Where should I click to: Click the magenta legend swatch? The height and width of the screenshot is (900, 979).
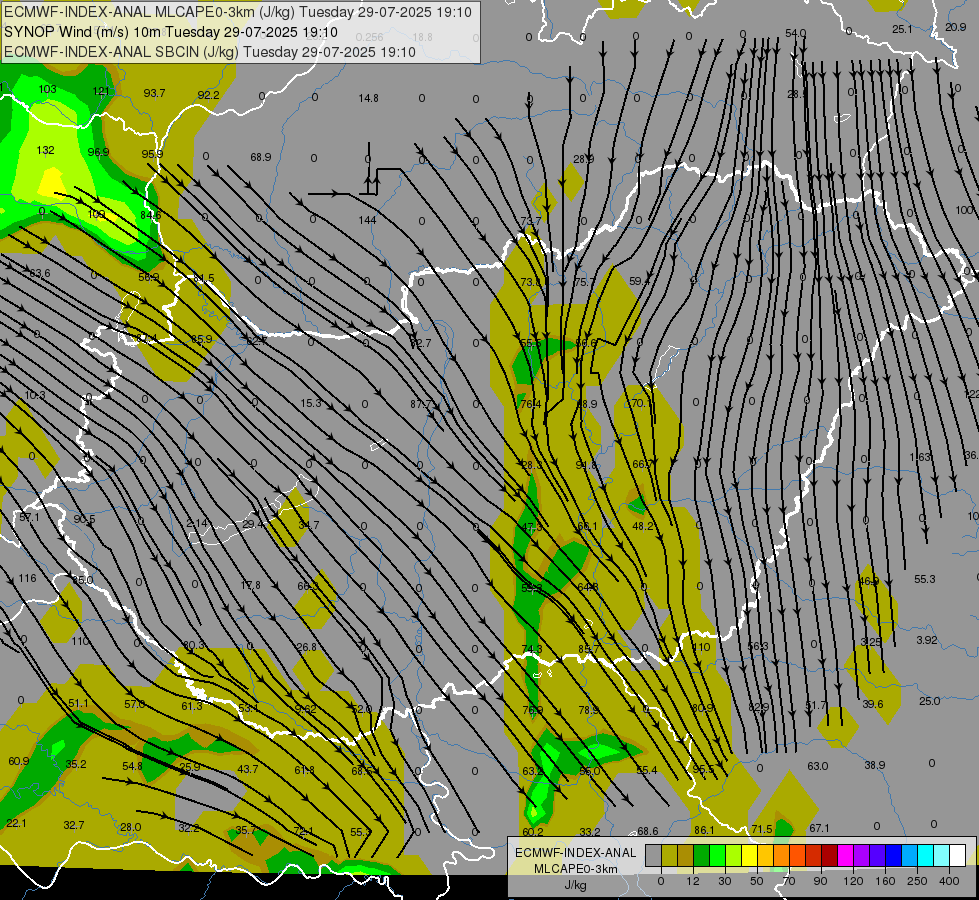pos(845,856)
